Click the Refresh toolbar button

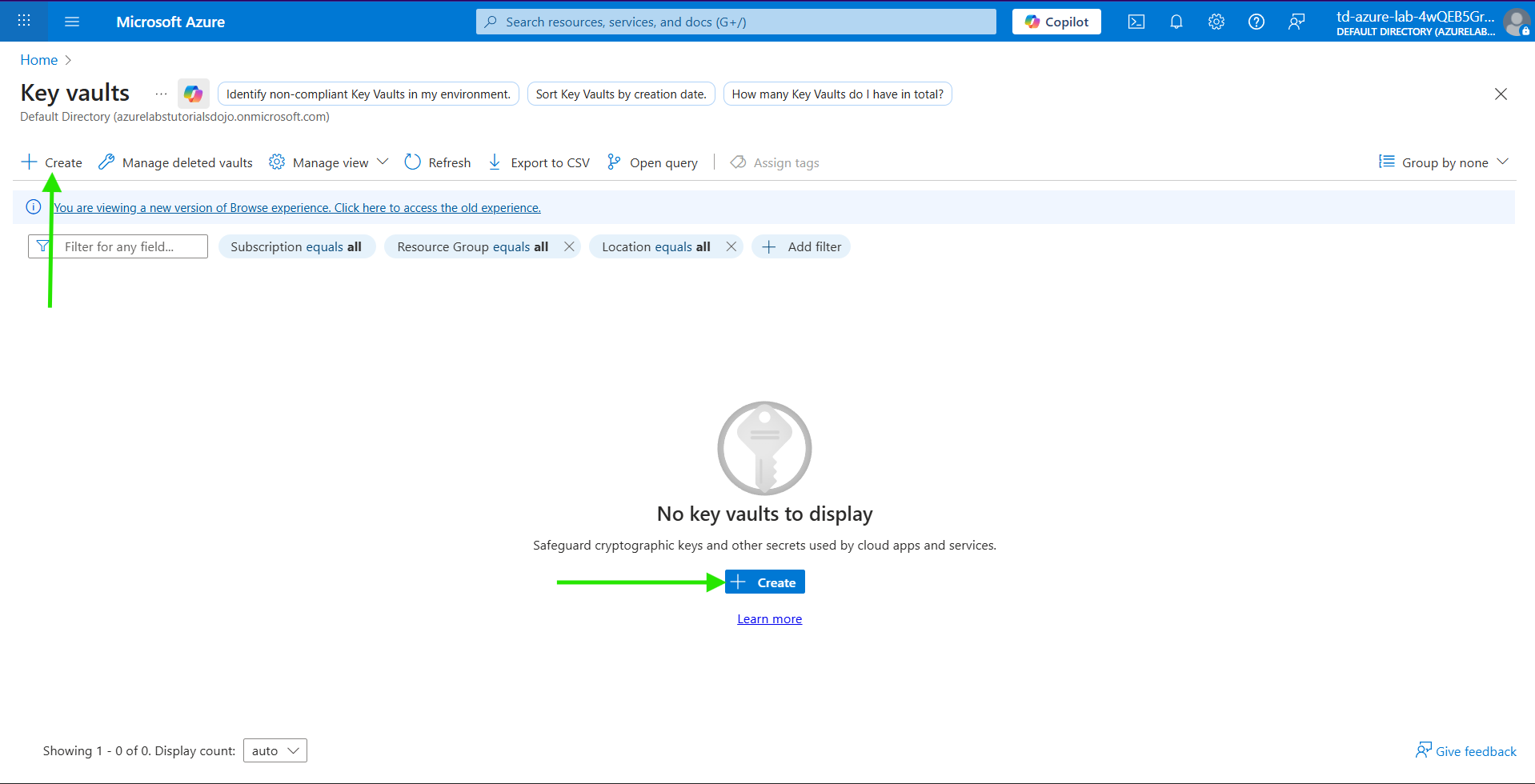pyautogui.click(x=438, y=162)
